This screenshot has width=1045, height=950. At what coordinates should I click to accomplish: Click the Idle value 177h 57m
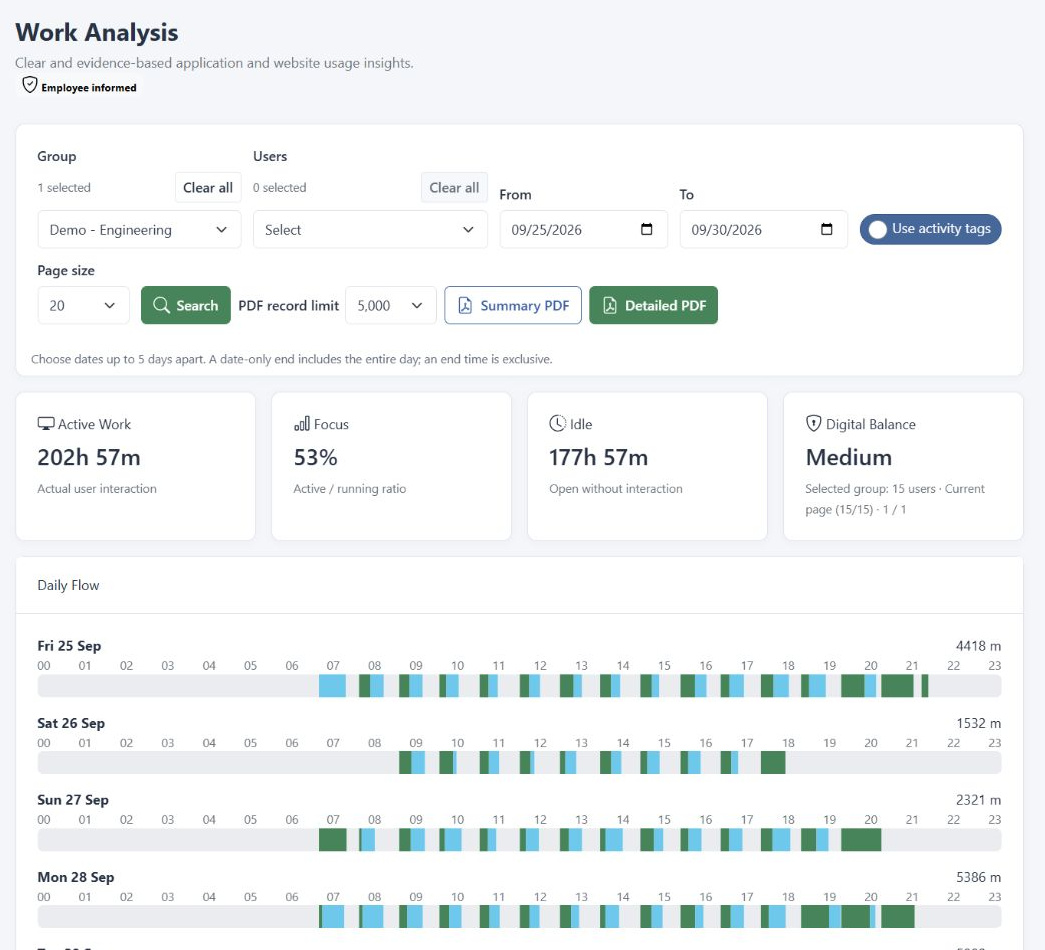(x=598, y=457)
